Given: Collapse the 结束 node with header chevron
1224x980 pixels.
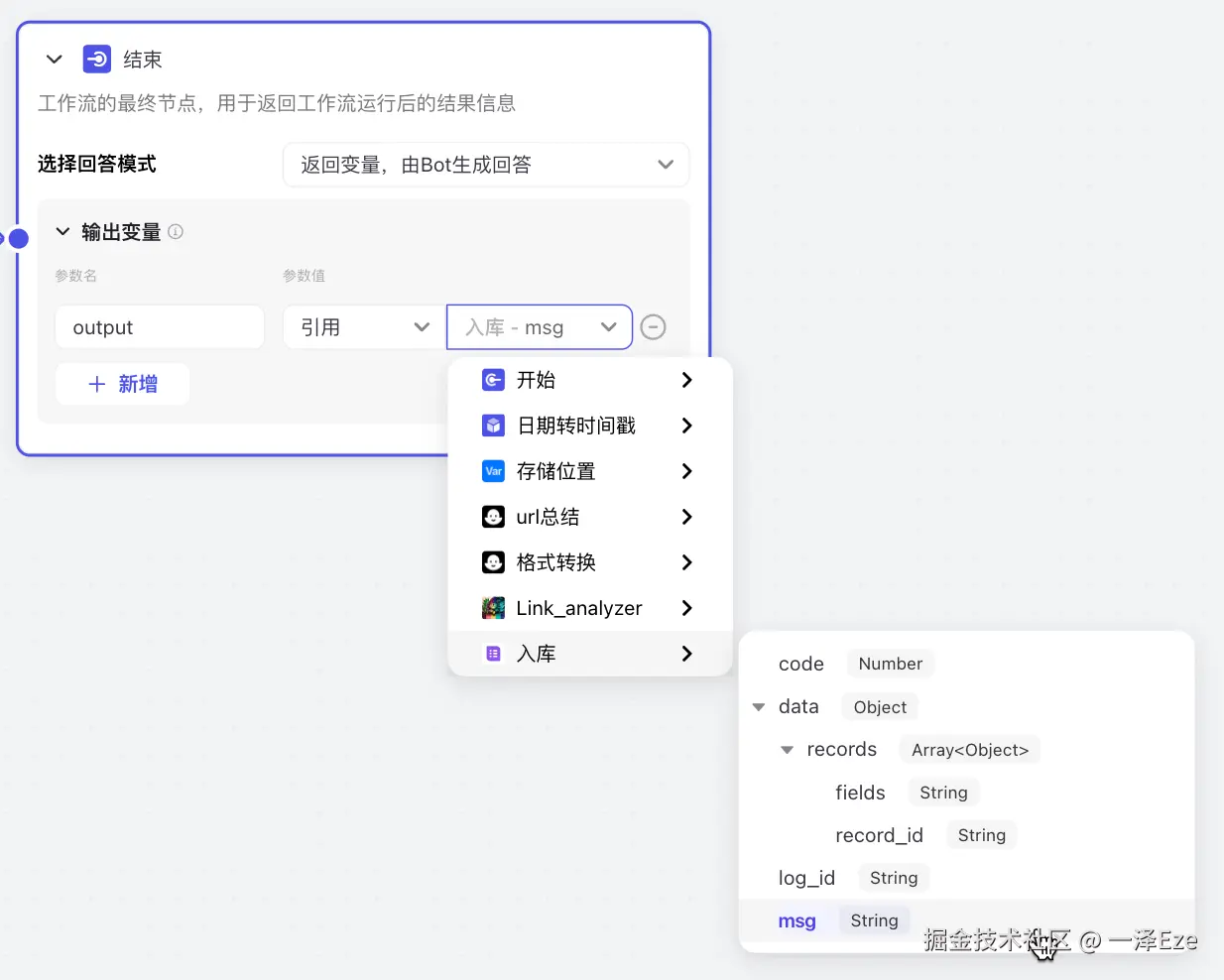Looking at the screenshot, I should tap(55, 60).
